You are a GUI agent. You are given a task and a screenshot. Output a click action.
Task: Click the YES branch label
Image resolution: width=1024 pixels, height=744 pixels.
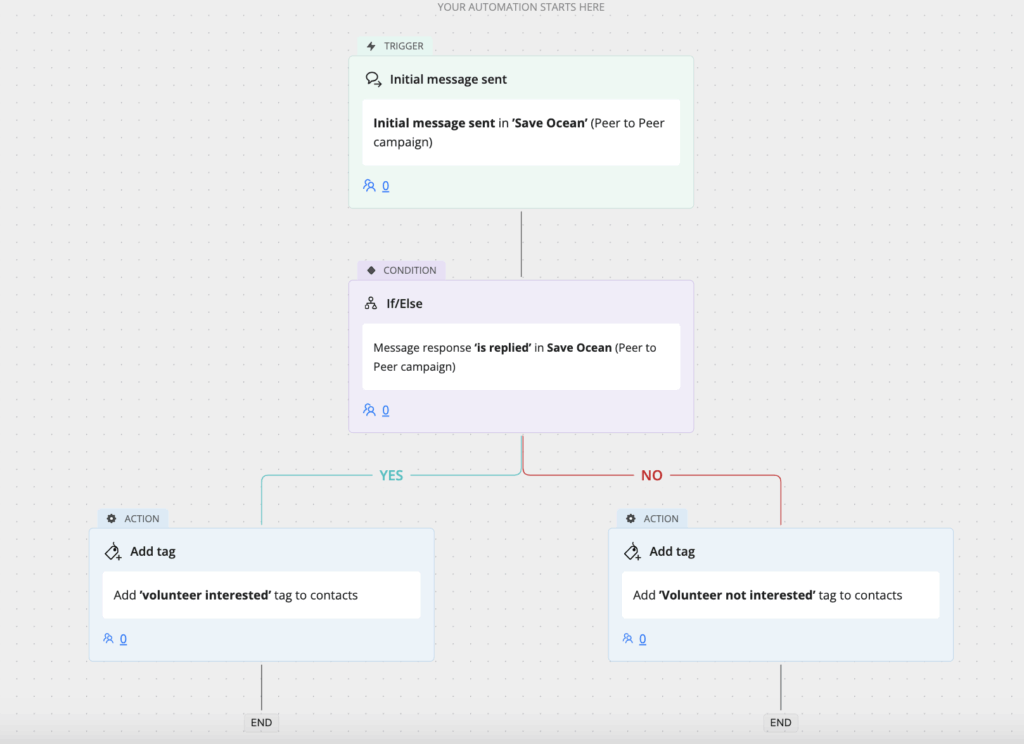coord(391,476)
